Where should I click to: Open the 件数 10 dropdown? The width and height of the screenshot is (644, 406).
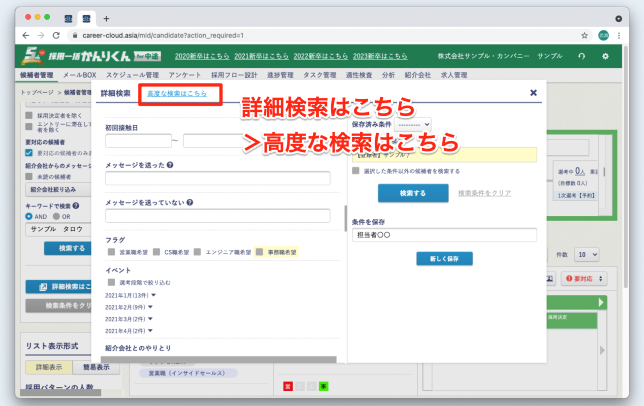point(586,255)
